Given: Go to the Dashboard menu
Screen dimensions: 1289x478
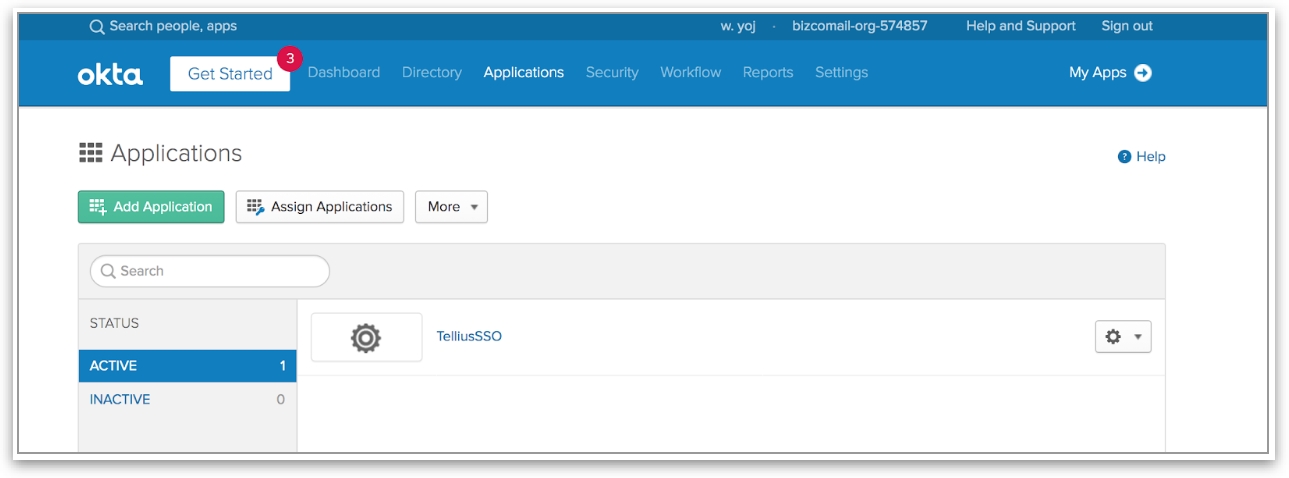Looking at the screenshot, I should pos(344,73).
